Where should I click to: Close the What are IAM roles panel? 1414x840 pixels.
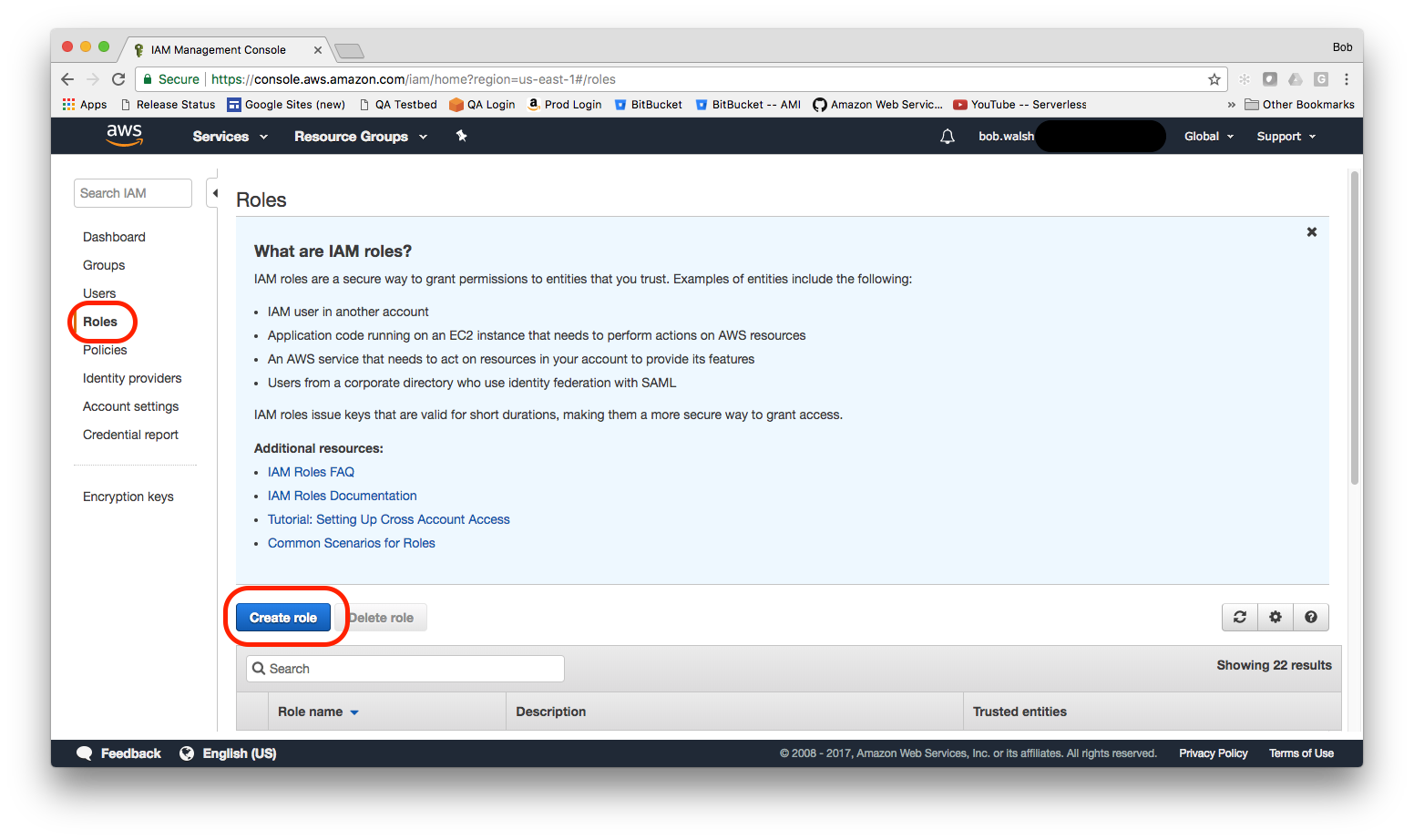pos(1312,232)
